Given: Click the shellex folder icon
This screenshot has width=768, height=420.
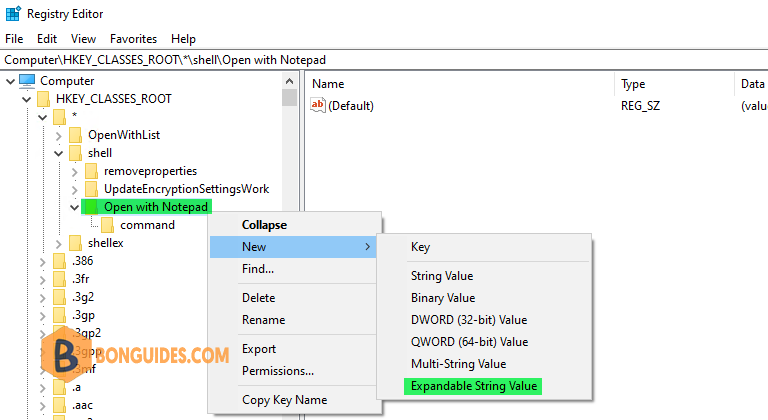Looking at the screenshot, I should coord(75,243).
